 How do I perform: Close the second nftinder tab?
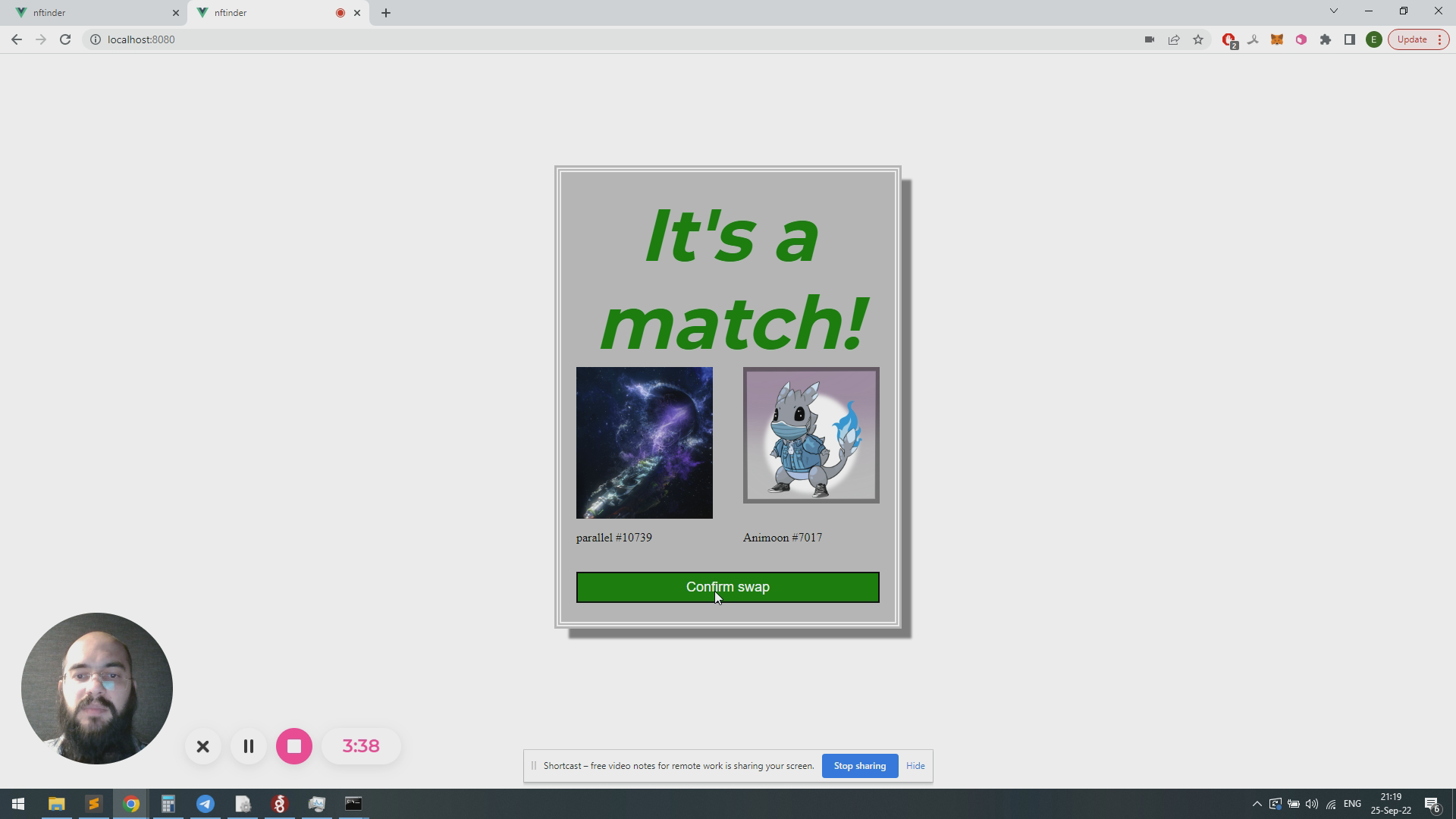(x=357, y=13)
